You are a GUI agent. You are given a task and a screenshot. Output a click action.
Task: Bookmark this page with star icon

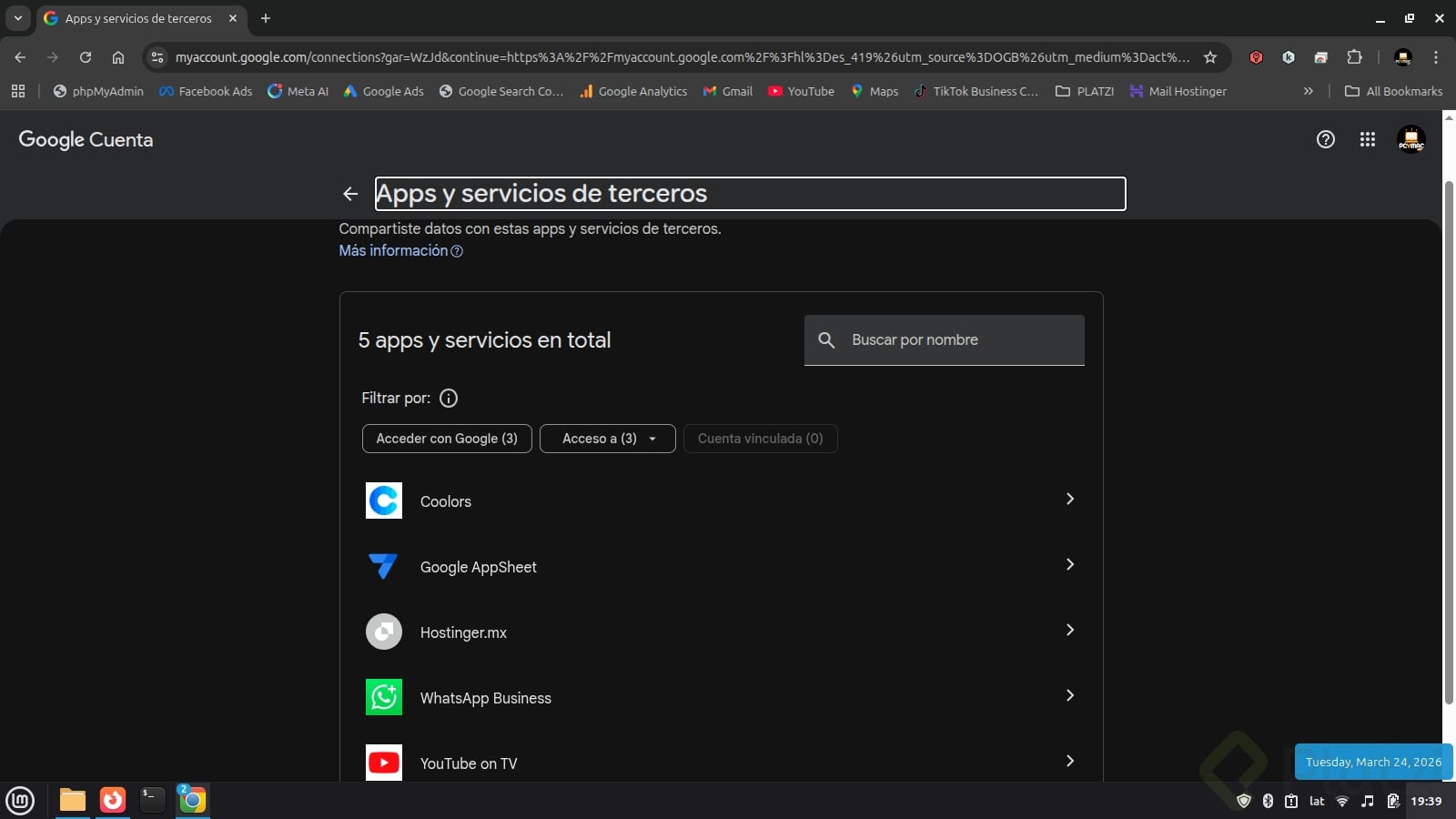(1210, 57)
